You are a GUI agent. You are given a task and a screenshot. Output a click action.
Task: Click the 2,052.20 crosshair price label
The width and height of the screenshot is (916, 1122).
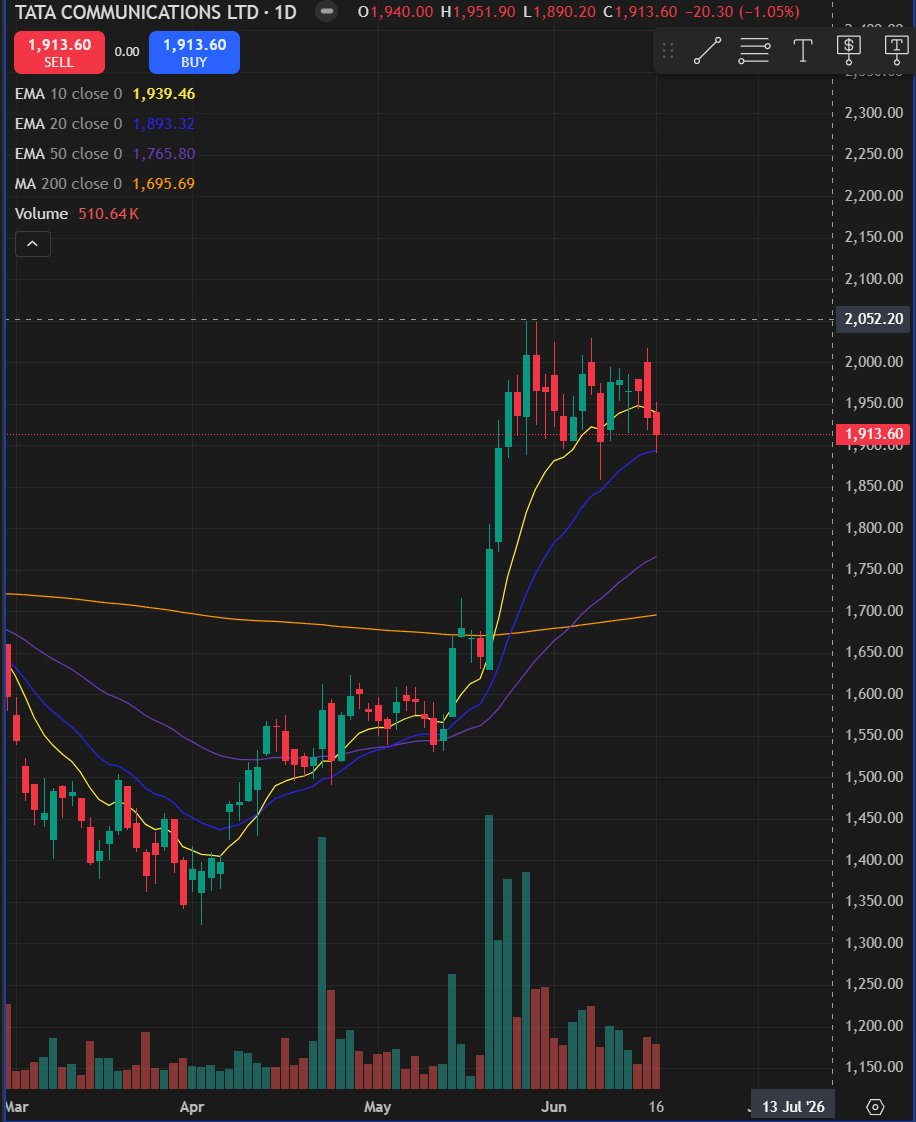click(873, 318)
